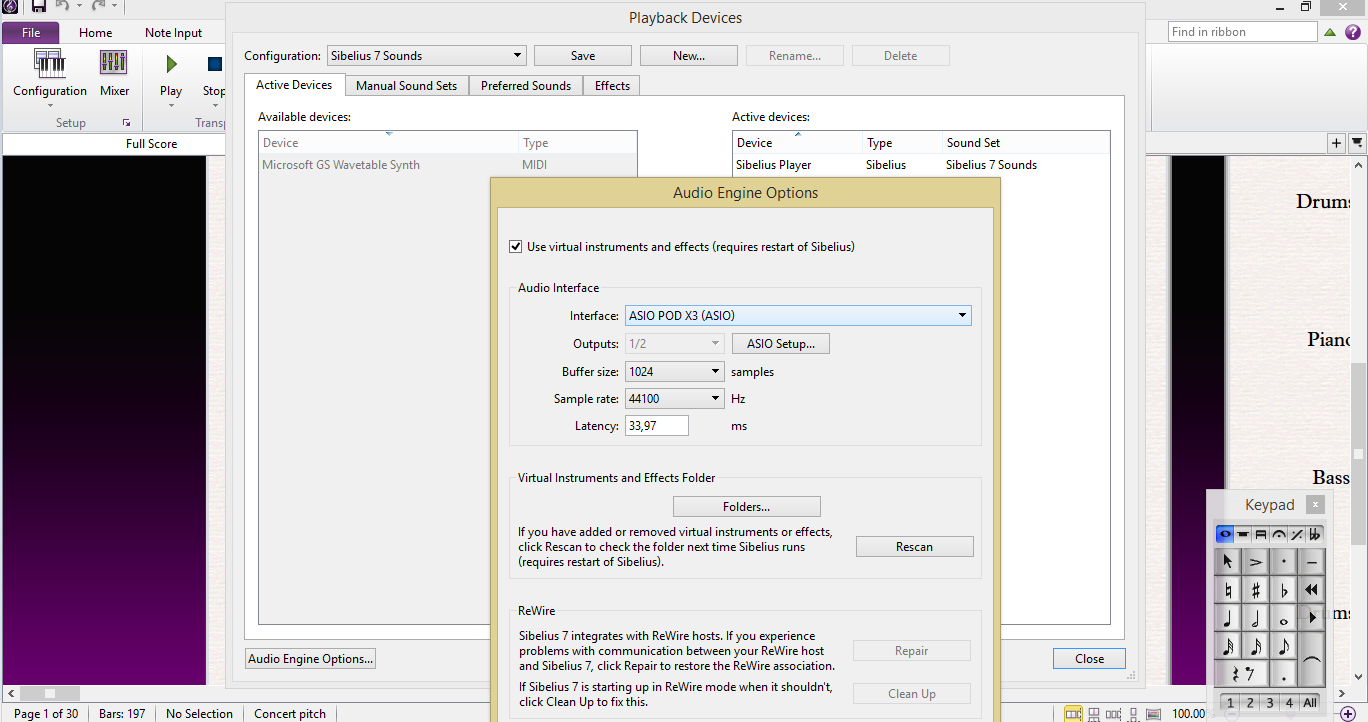1368x722 pixels.
Task: Click the Folders button
Action: click(x=746, y=507)
